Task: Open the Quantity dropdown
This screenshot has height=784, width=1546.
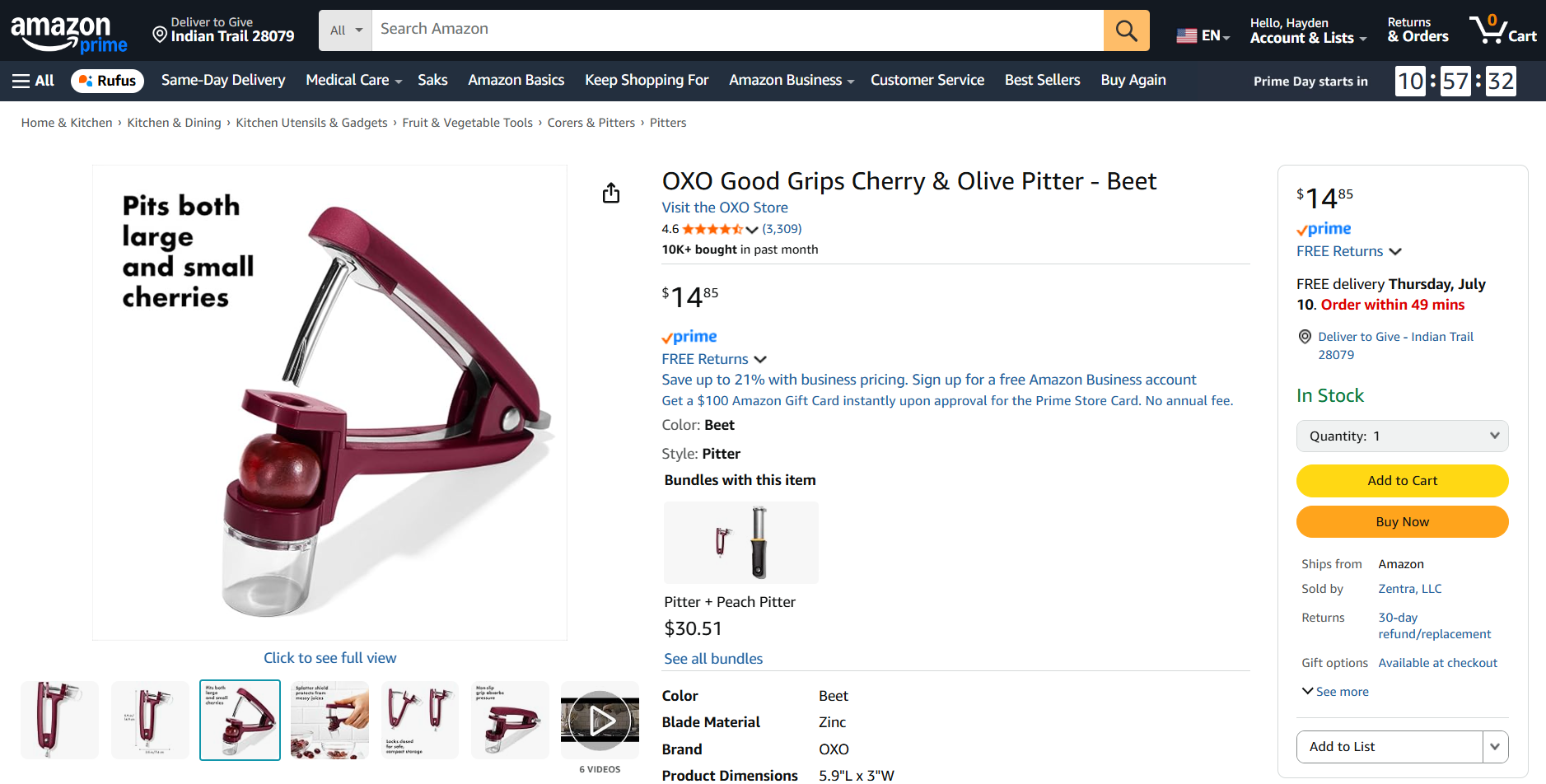Action: (x=1402, y=436)
